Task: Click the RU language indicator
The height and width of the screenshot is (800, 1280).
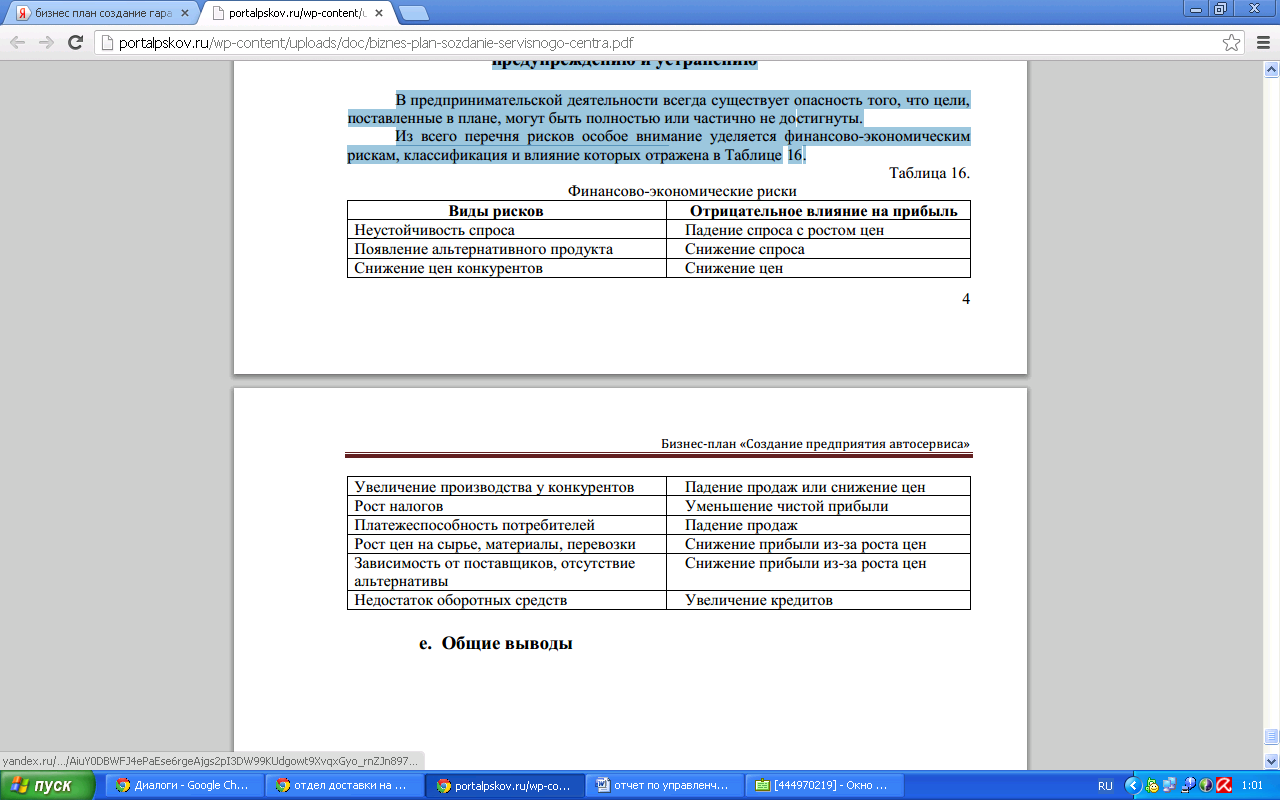Action: (1105, 786)
